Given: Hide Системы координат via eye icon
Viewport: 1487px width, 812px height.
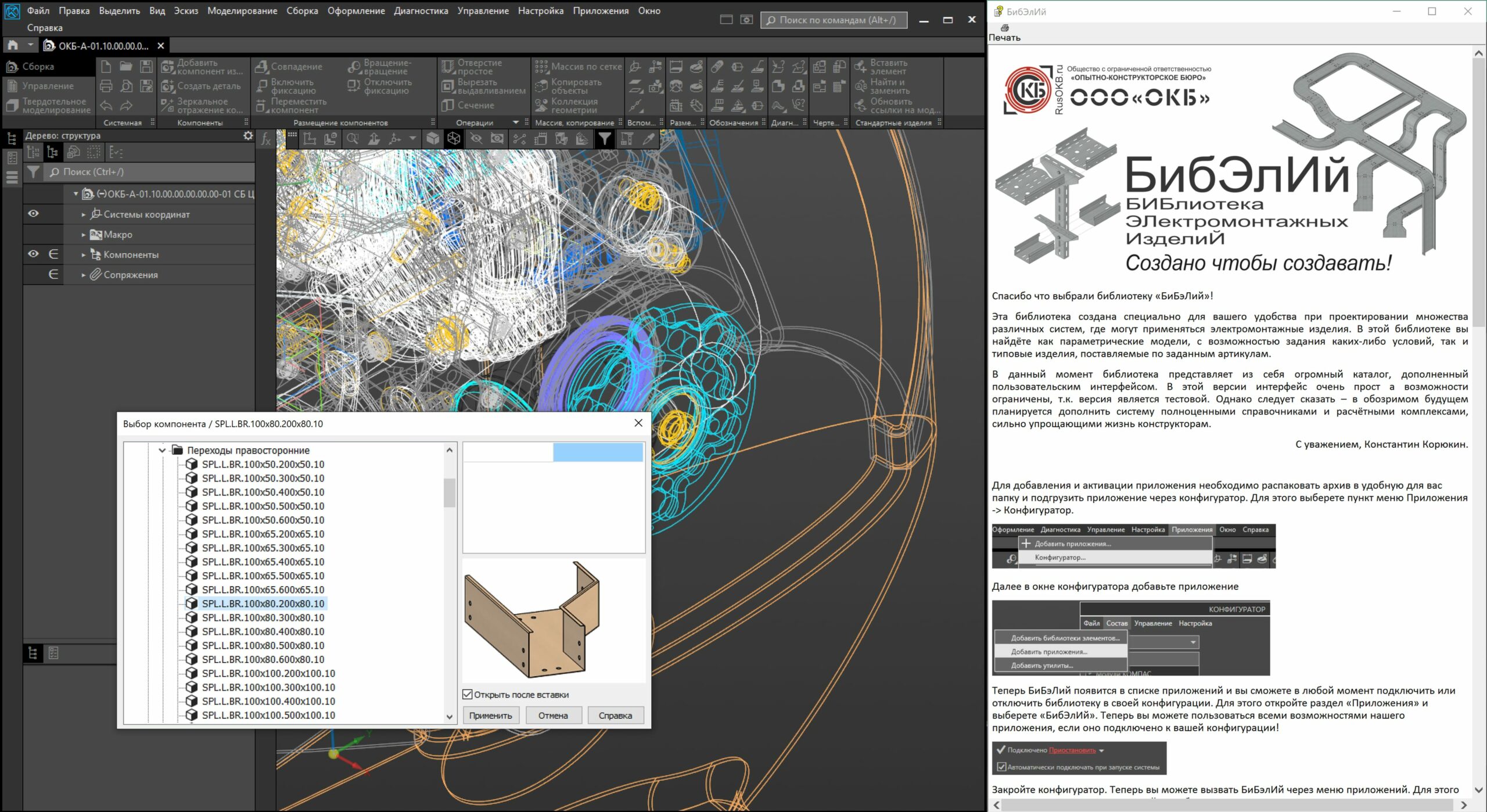Looking at the screenshot, I should [33, 214].
